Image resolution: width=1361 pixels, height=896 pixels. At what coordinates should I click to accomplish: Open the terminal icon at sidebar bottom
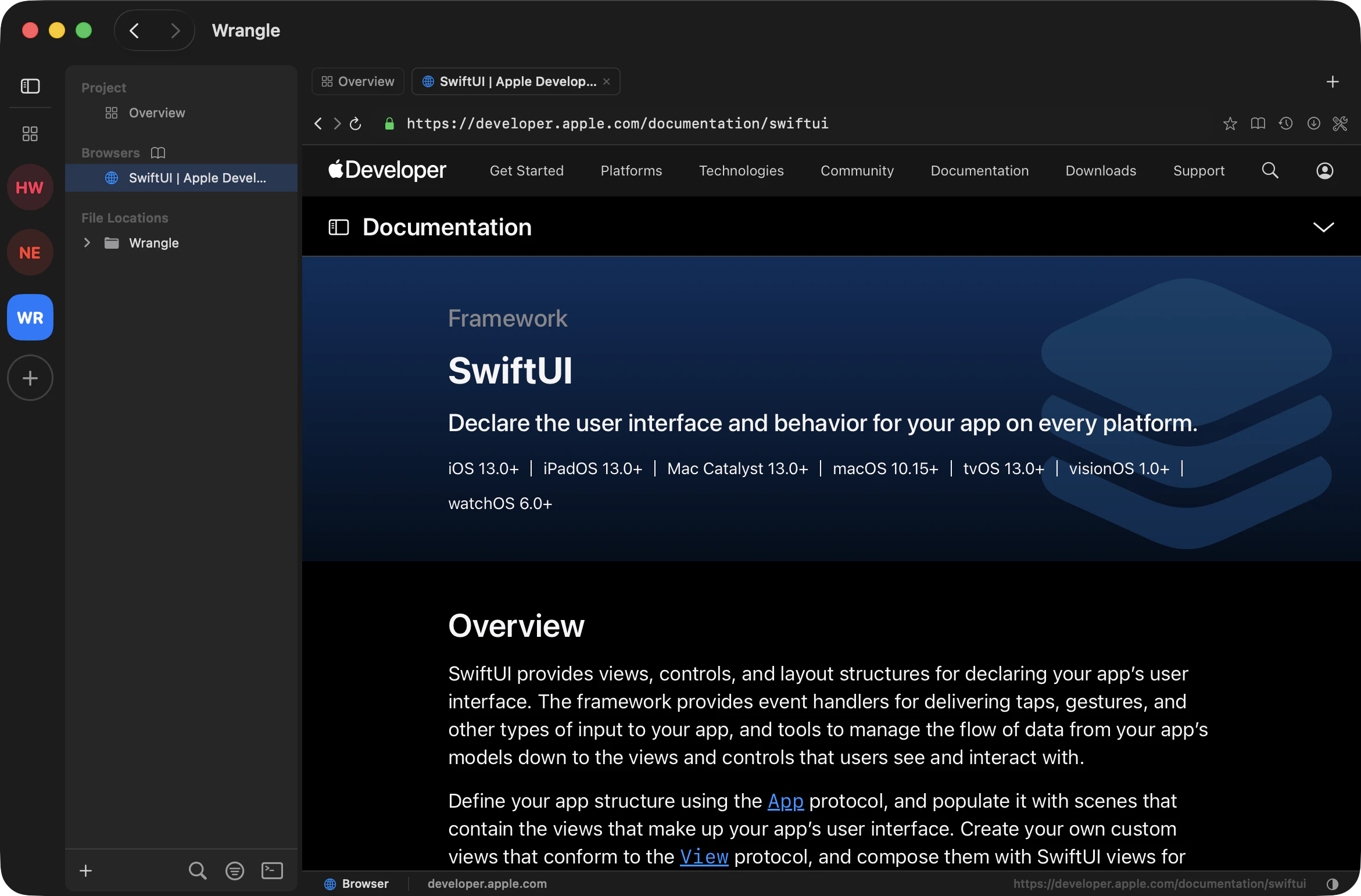(x=272, y=870)
